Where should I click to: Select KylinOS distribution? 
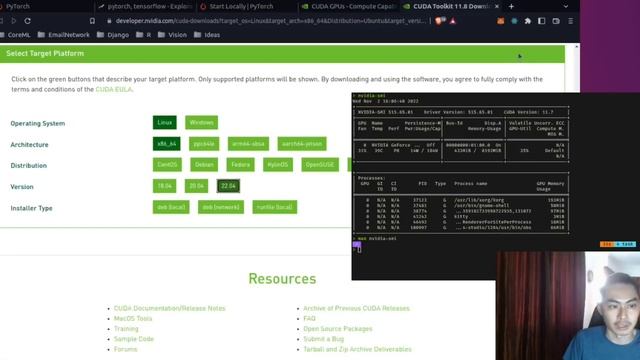pos(278,164)
